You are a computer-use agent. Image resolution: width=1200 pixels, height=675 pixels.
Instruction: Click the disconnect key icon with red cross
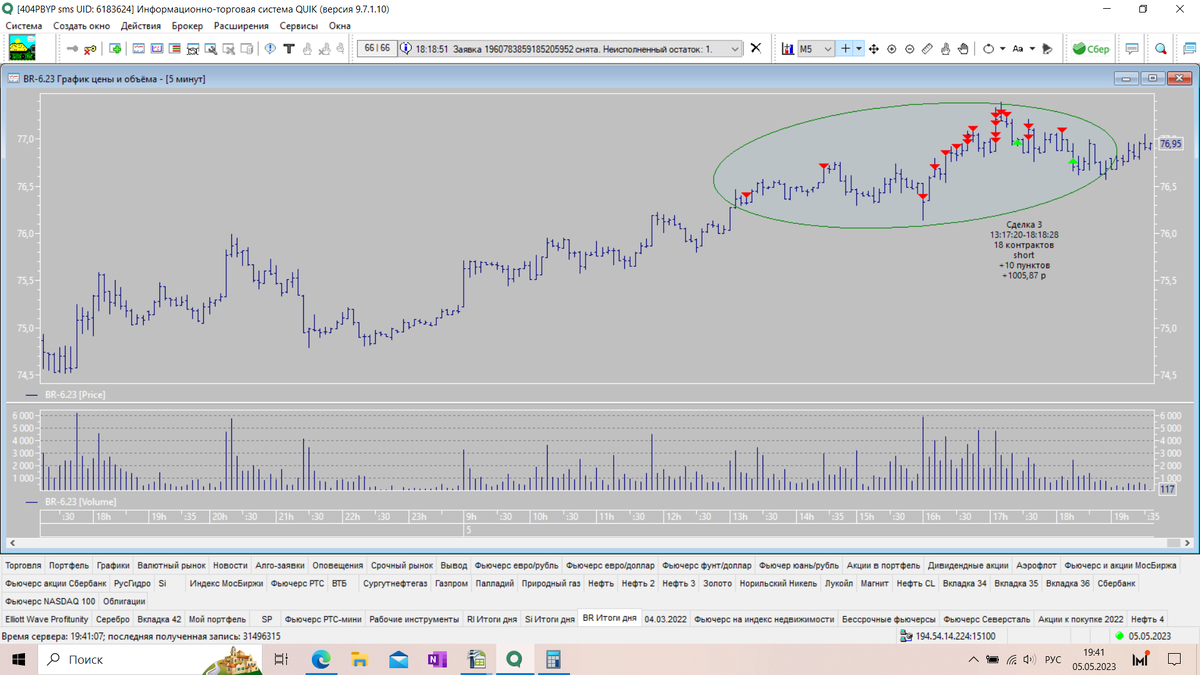(90, 48)
